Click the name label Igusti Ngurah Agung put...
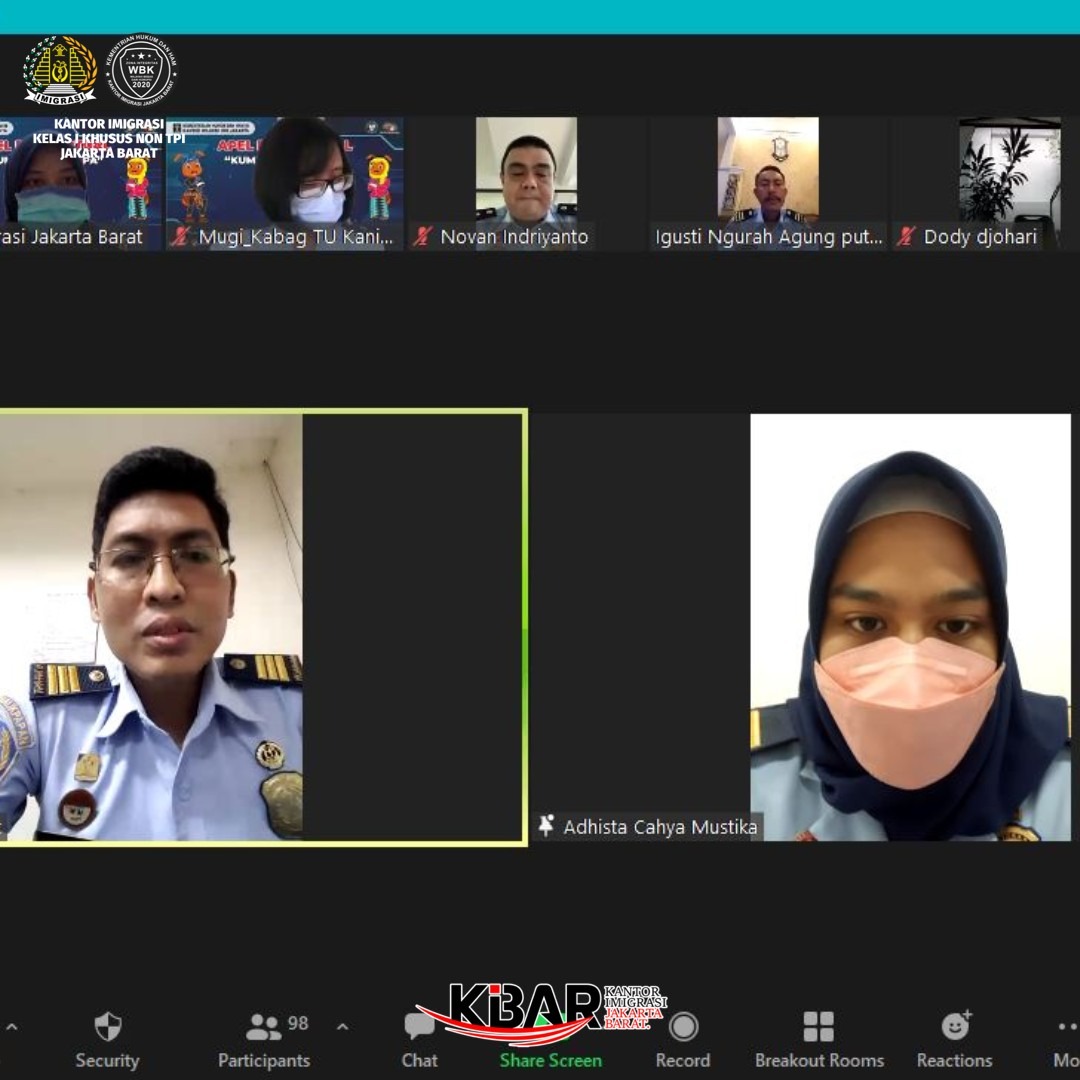1080x1080 pixels. (x=768, y=237)
